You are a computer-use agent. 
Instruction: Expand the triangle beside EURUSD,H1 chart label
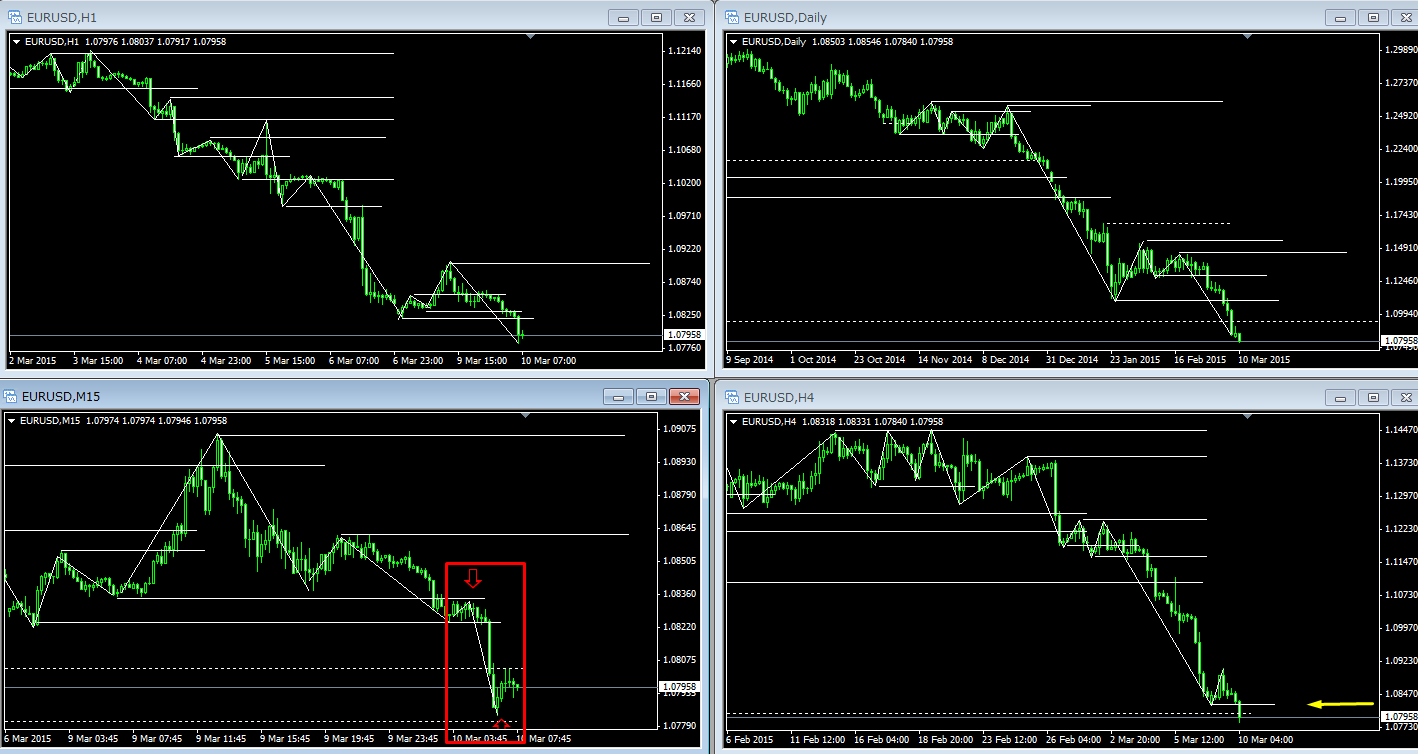tap(15, 41)
